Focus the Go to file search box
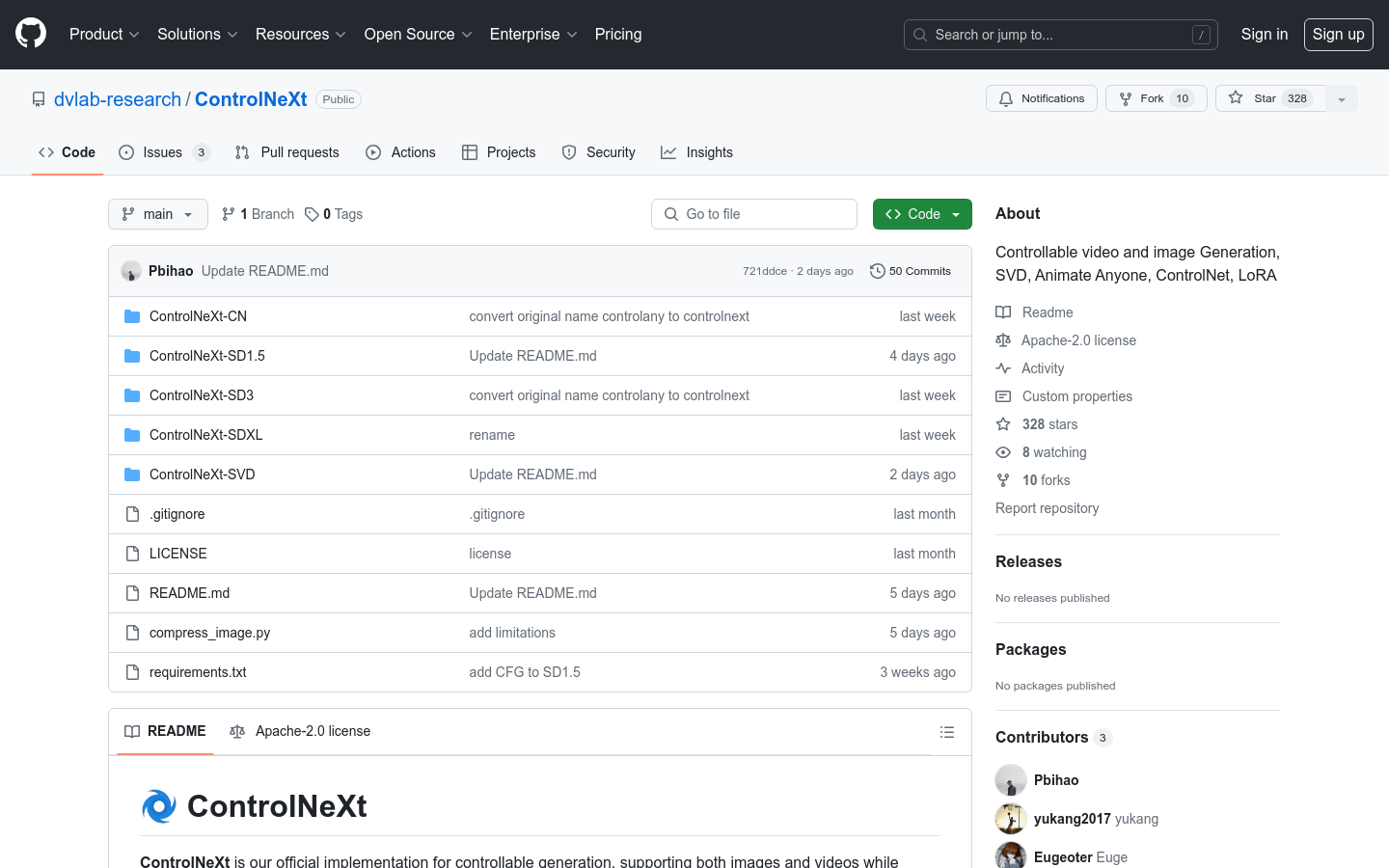 coord(754,214)
